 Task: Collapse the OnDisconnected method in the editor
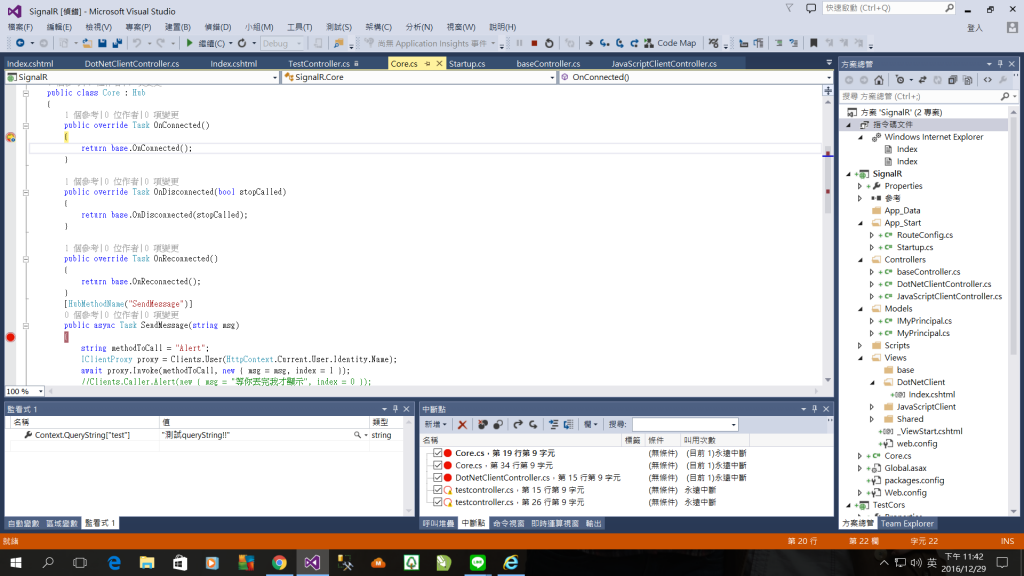(25, 193)
